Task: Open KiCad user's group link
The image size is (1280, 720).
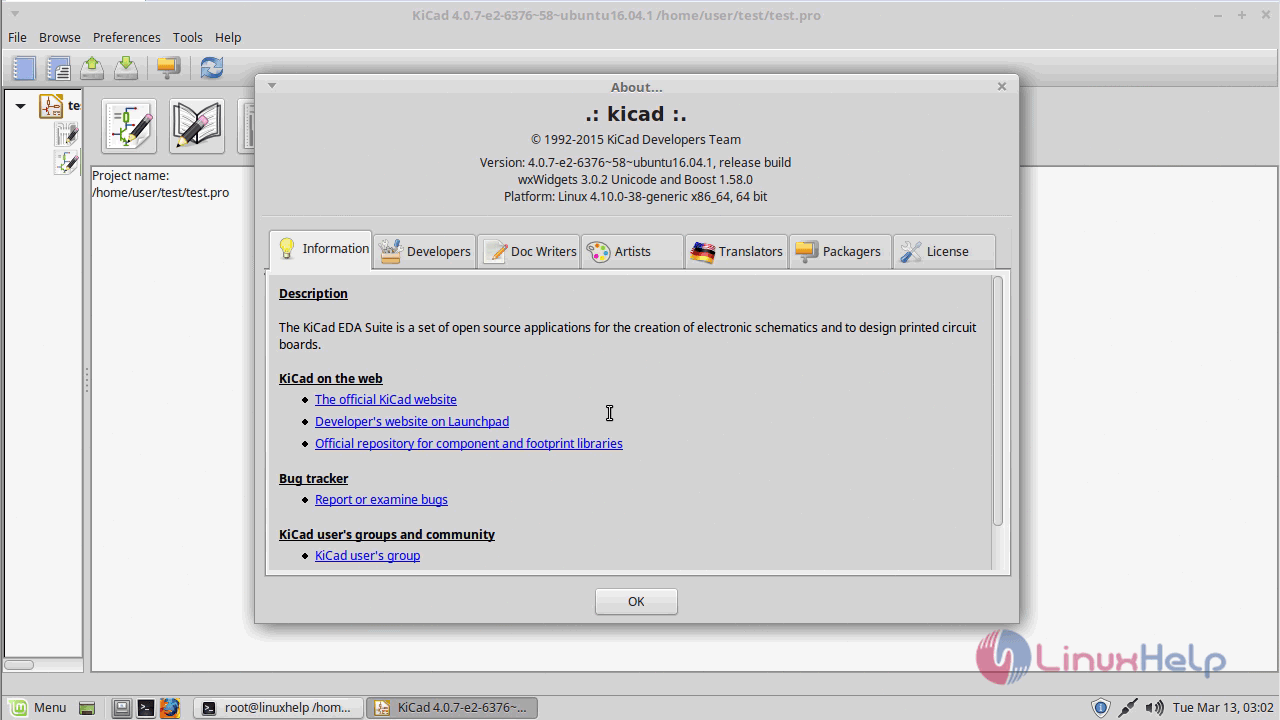Action: 367,555
